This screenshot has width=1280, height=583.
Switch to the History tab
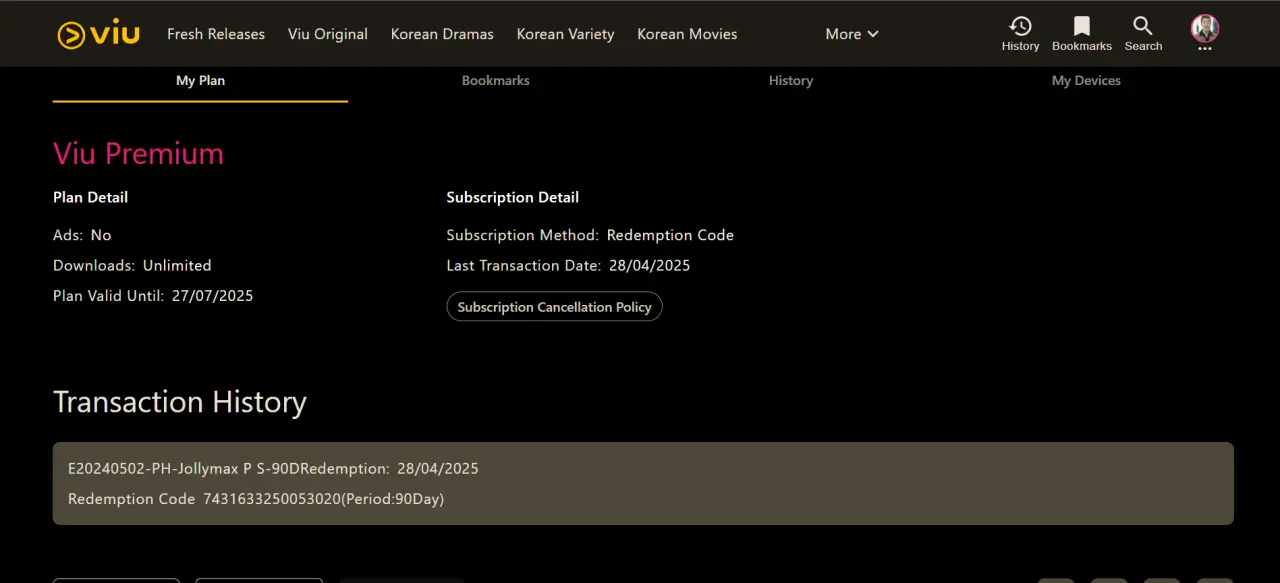tap(791, 81)
